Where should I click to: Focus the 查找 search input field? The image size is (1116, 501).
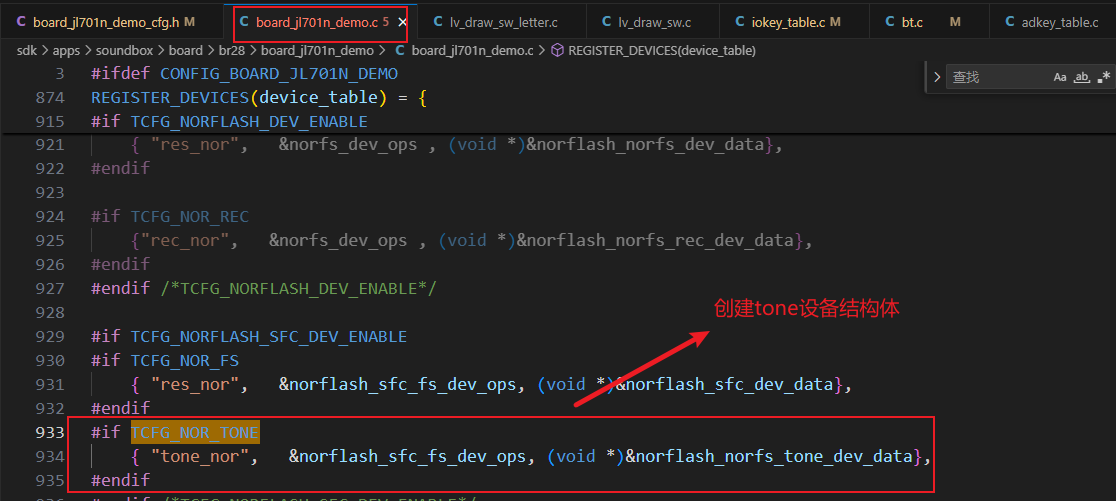[x=999, y=77]
